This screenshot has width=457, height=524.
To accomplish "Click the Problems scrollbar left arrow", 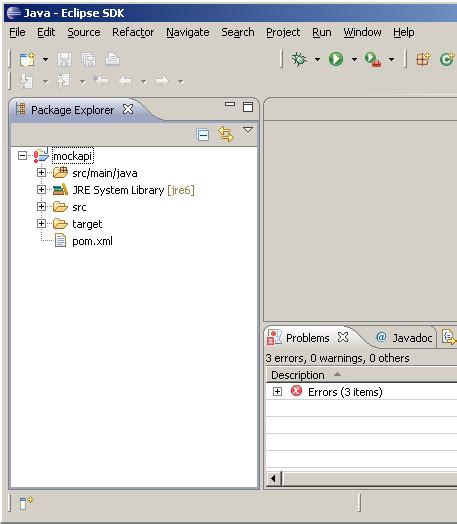I will tap(274, 478).
